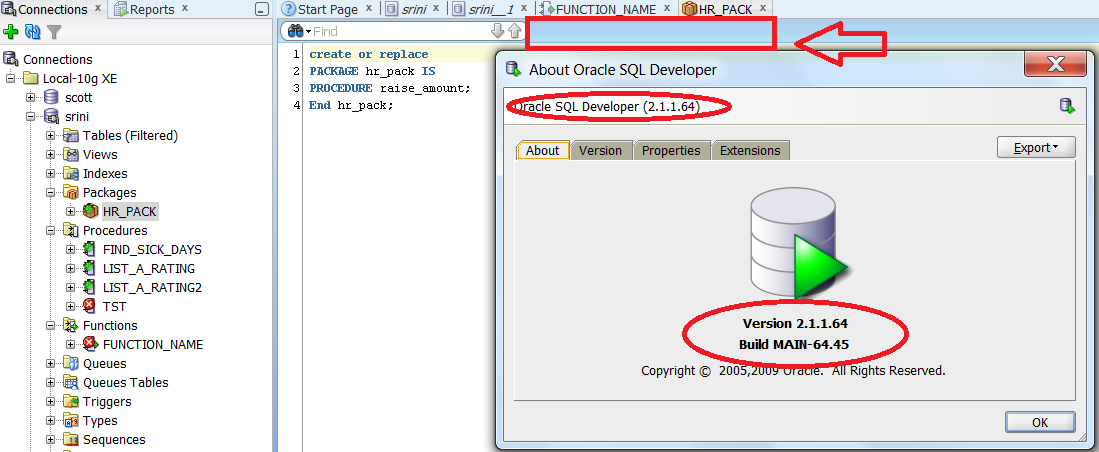The image size is (1099, 452).
Task: Switch to the srini worksheet tab
Action: [x=414, y=9]
